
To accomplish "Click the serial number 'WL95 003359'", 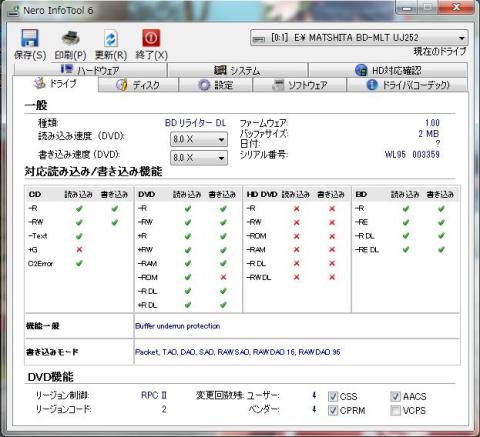I will [x=412, y=154].
